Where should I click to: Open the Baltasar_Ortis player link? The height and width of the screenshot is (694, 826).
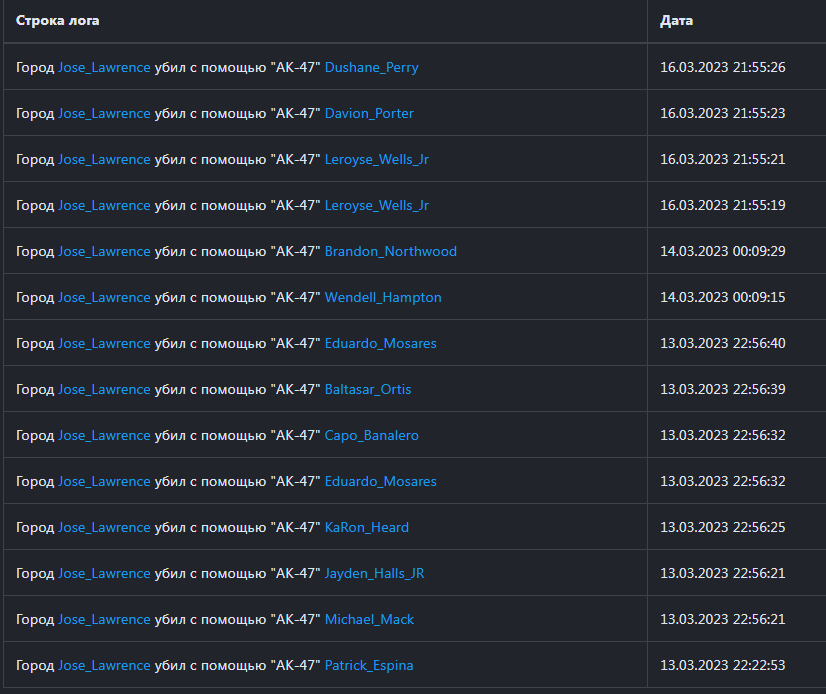[367, 390]
